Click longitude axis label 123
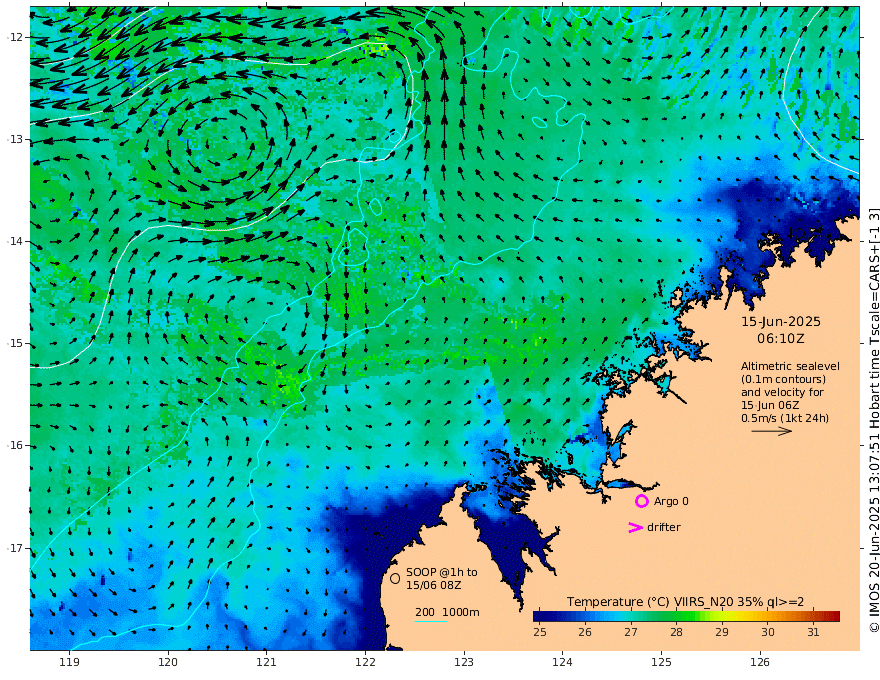 (464, 662)
